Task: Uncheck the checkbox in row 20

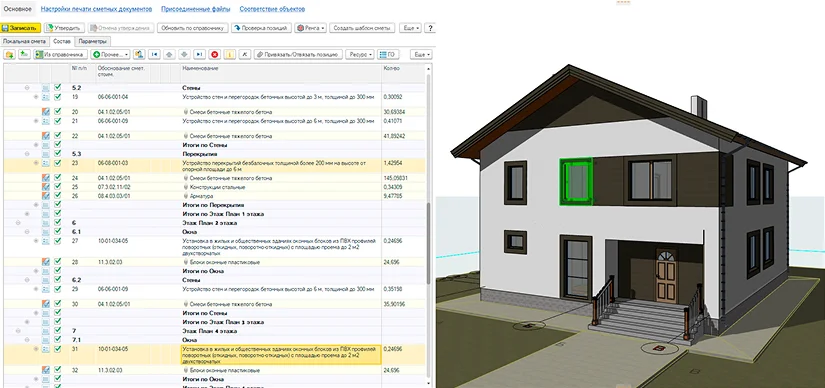Action: click(x=58, y=112)
